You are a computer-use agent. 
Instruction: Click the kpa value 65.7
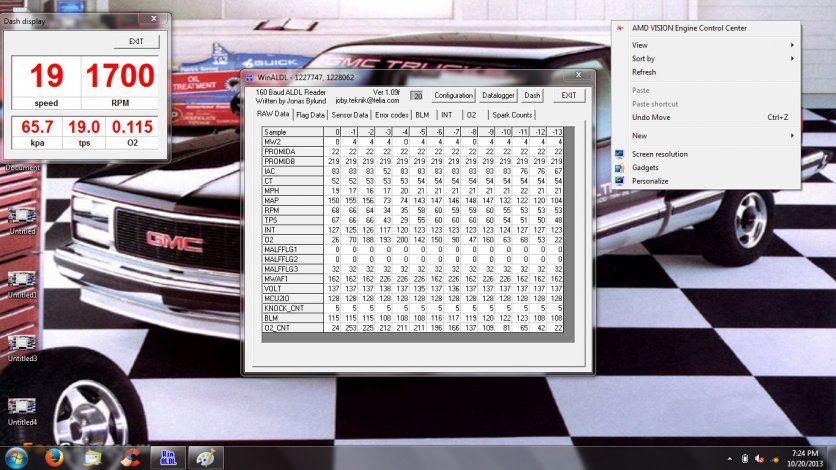pyautogui.click(x=37, y=127)
